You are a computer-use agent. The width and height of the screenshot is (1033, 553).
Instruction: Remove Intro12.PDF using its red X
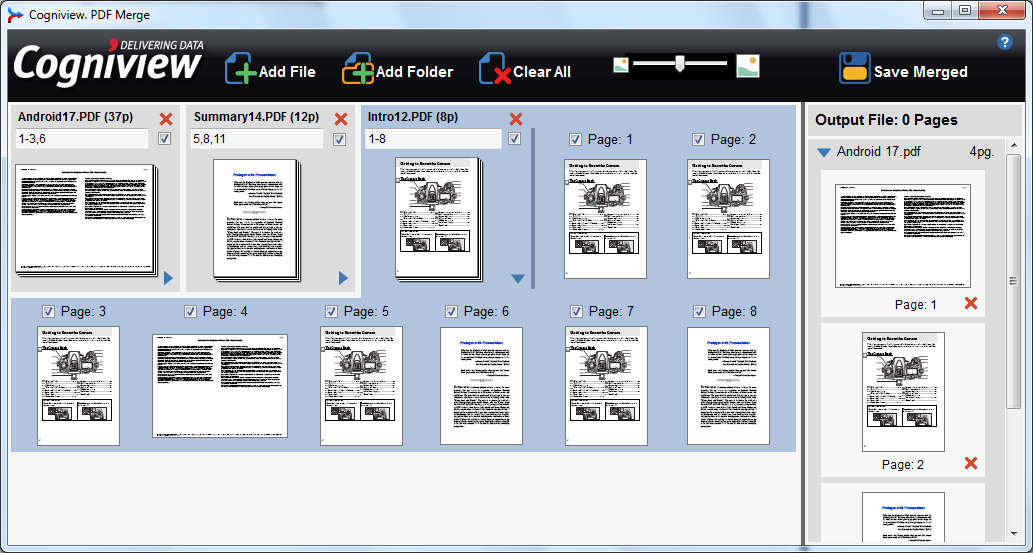pos(516,119)
